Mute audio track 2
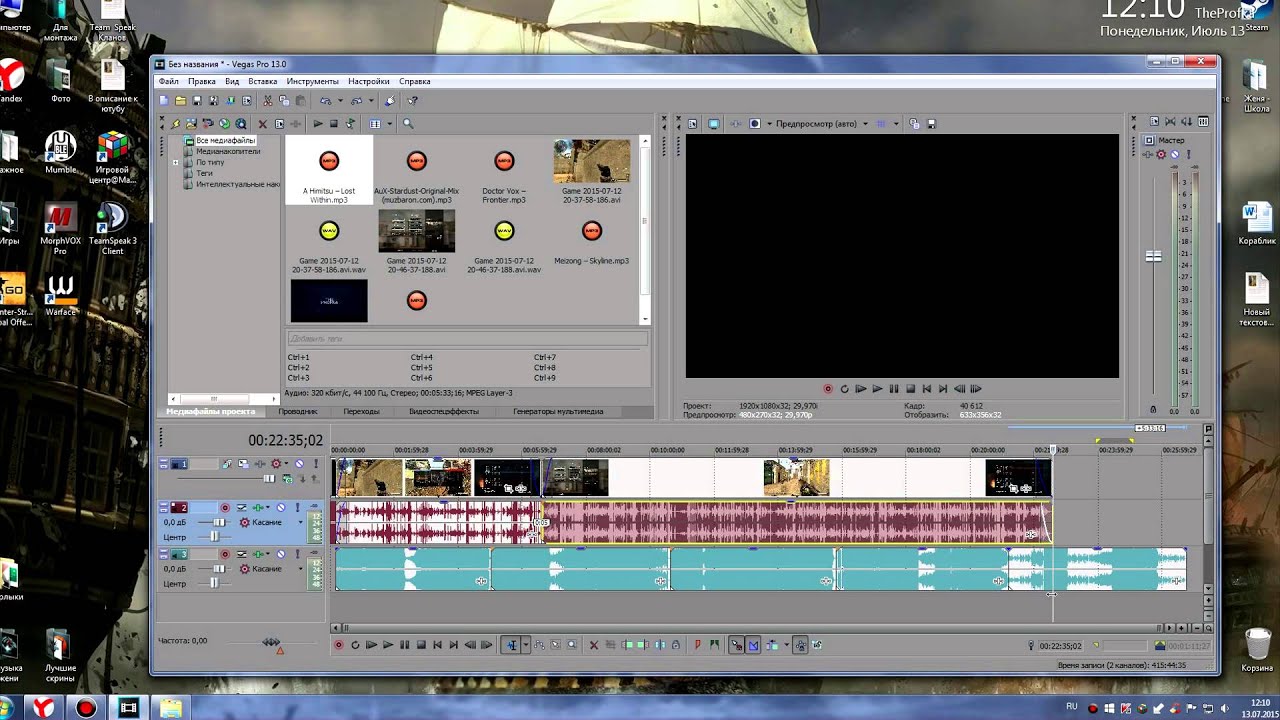Screen dimensions: 1280x720 (x=281, y=508)
